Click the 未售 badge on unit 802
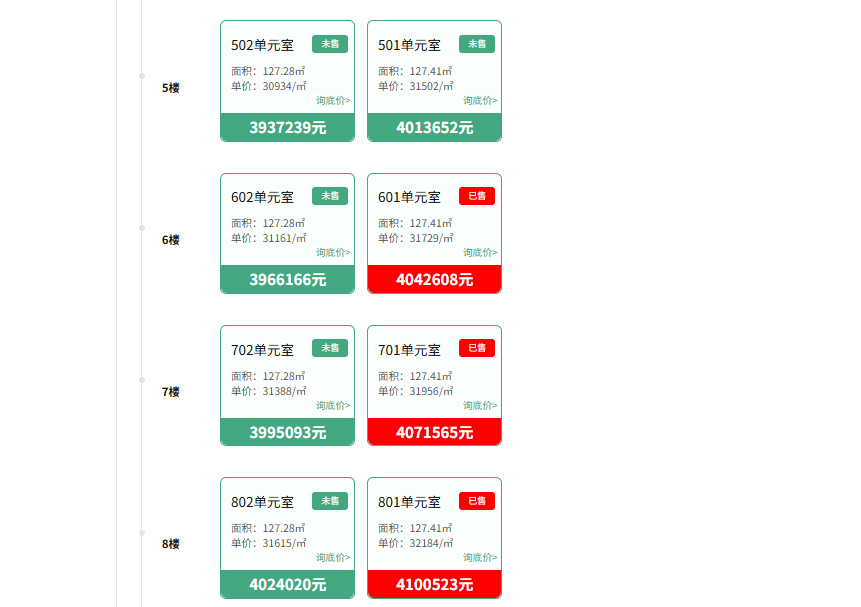861x607 pixels. [329, 500]
